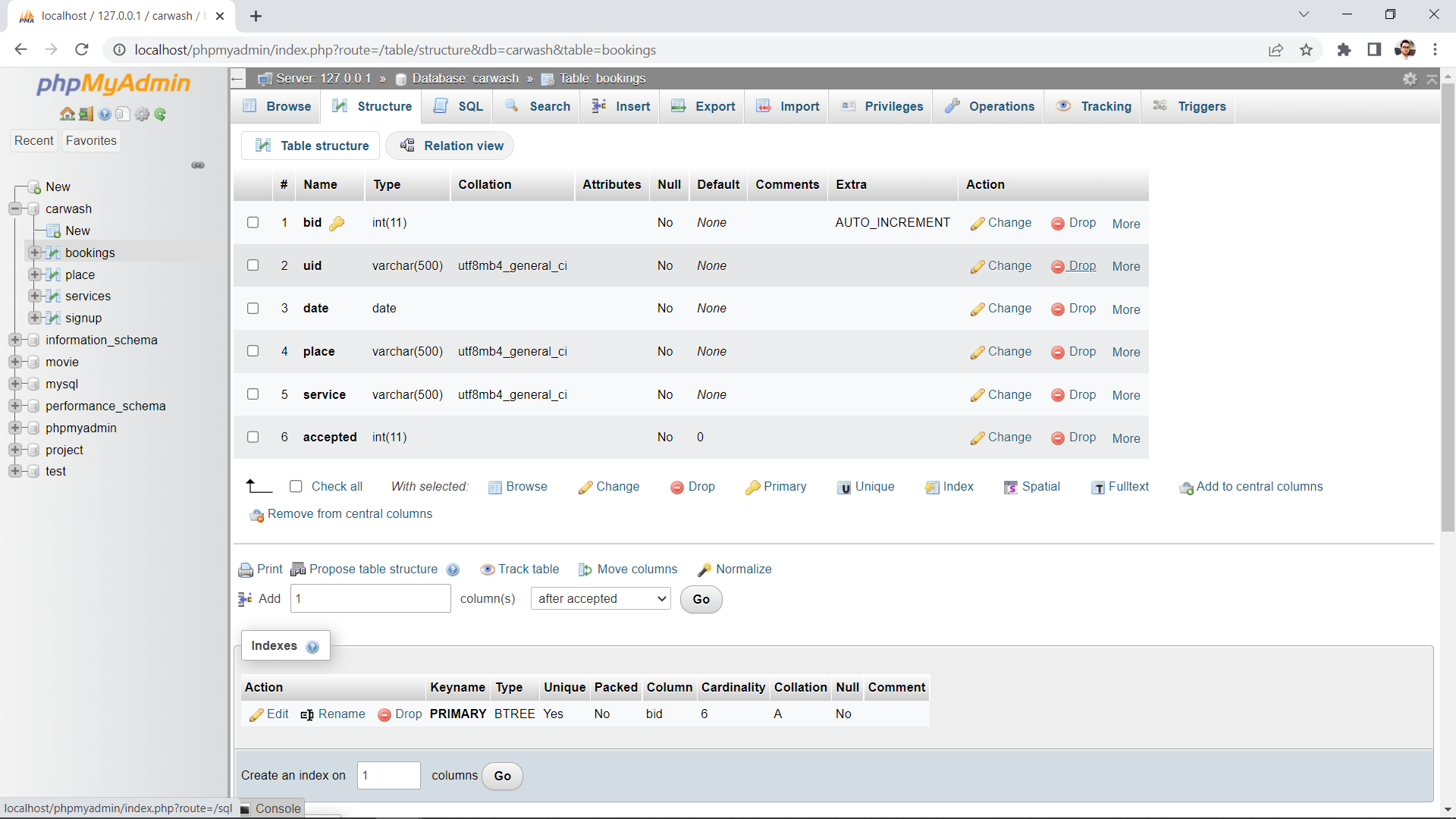Open the 'after accepted' position dropdown
Viewport: 1456px width, 819px height.
point(600,598)
